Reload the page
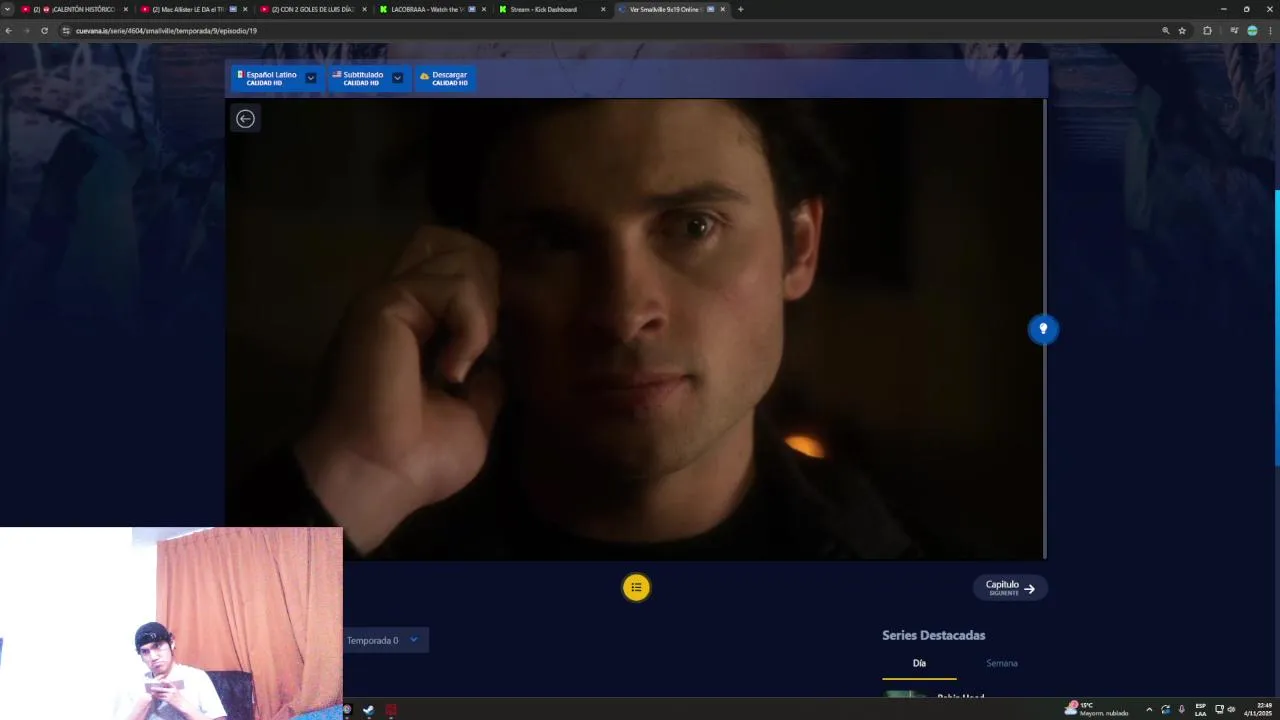Screen dimensions: 1280x720 [x=44, y=31]
